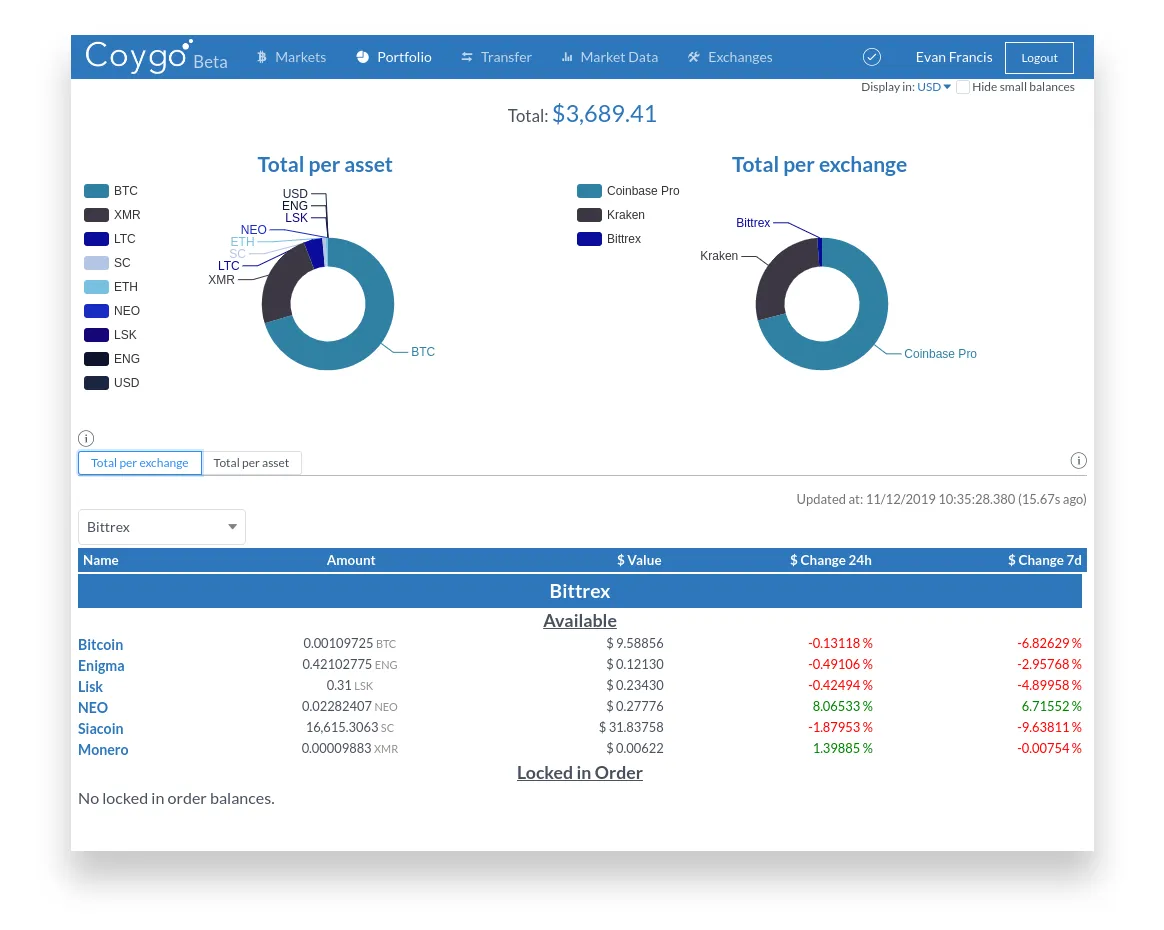Toggle the BTC legend entry in asset chart
Viewport: 1164px width, 930px height.
pos(111,191)
